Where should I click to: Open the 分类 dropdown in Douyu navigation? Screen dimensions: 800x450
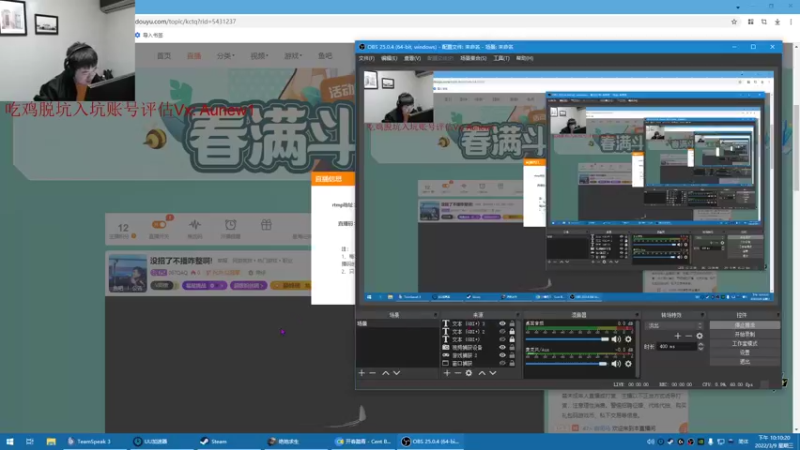(225, 56)
